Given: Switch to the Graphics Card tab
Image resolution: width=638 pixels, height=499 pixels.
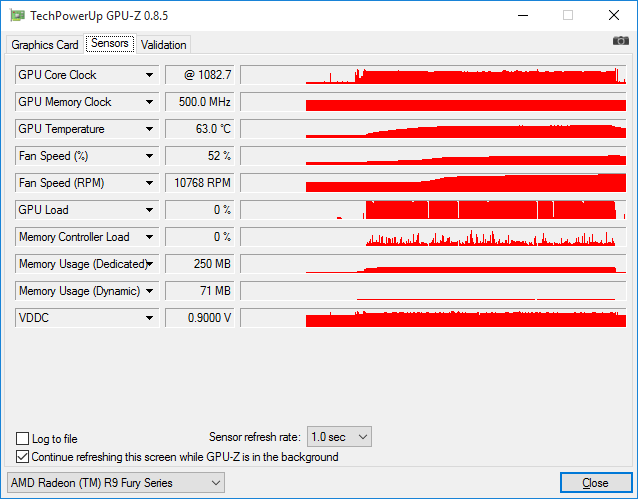Looking at the screenshot, I should [x=45, y=45].
